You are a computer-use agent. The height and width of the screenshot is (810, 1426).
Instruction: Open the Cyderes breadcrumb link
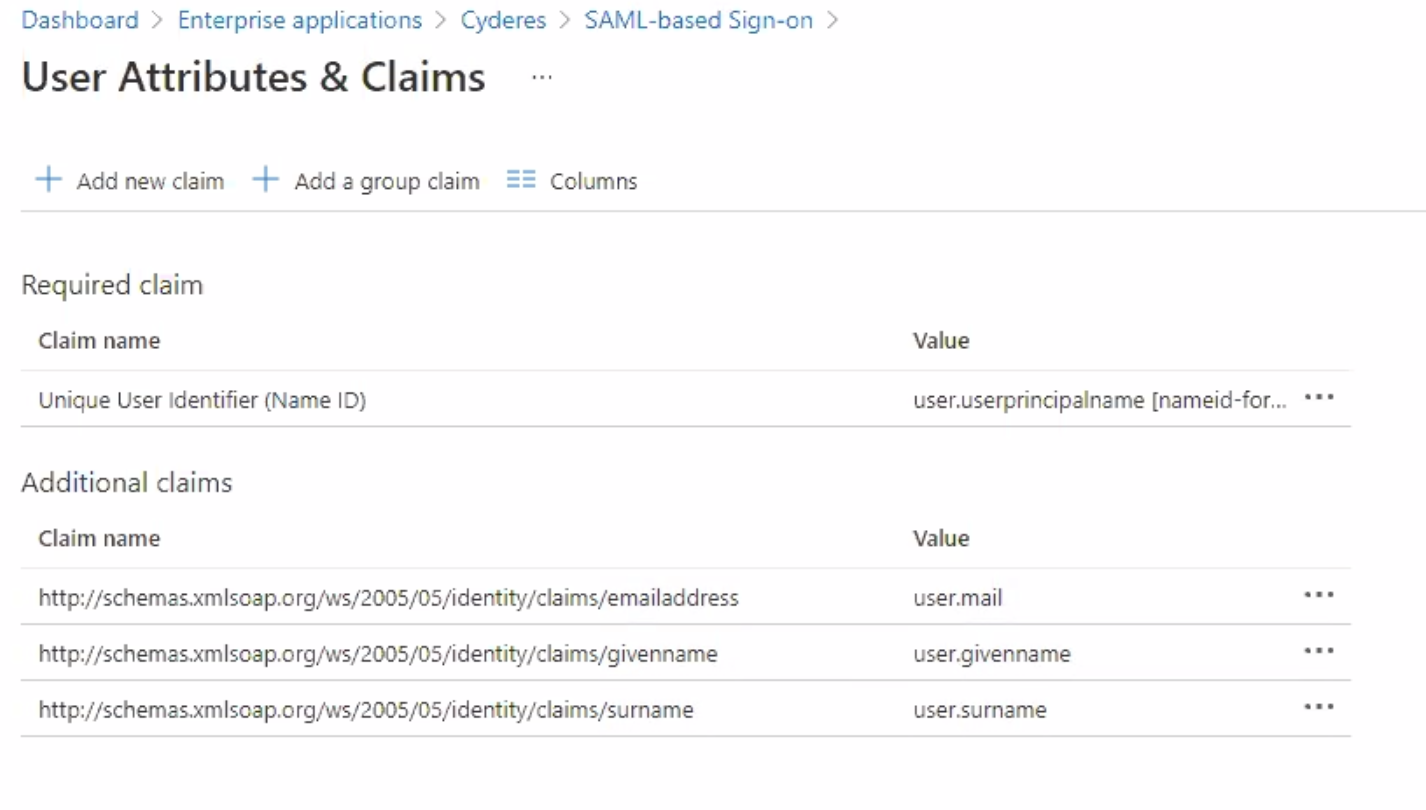point(503,20)
